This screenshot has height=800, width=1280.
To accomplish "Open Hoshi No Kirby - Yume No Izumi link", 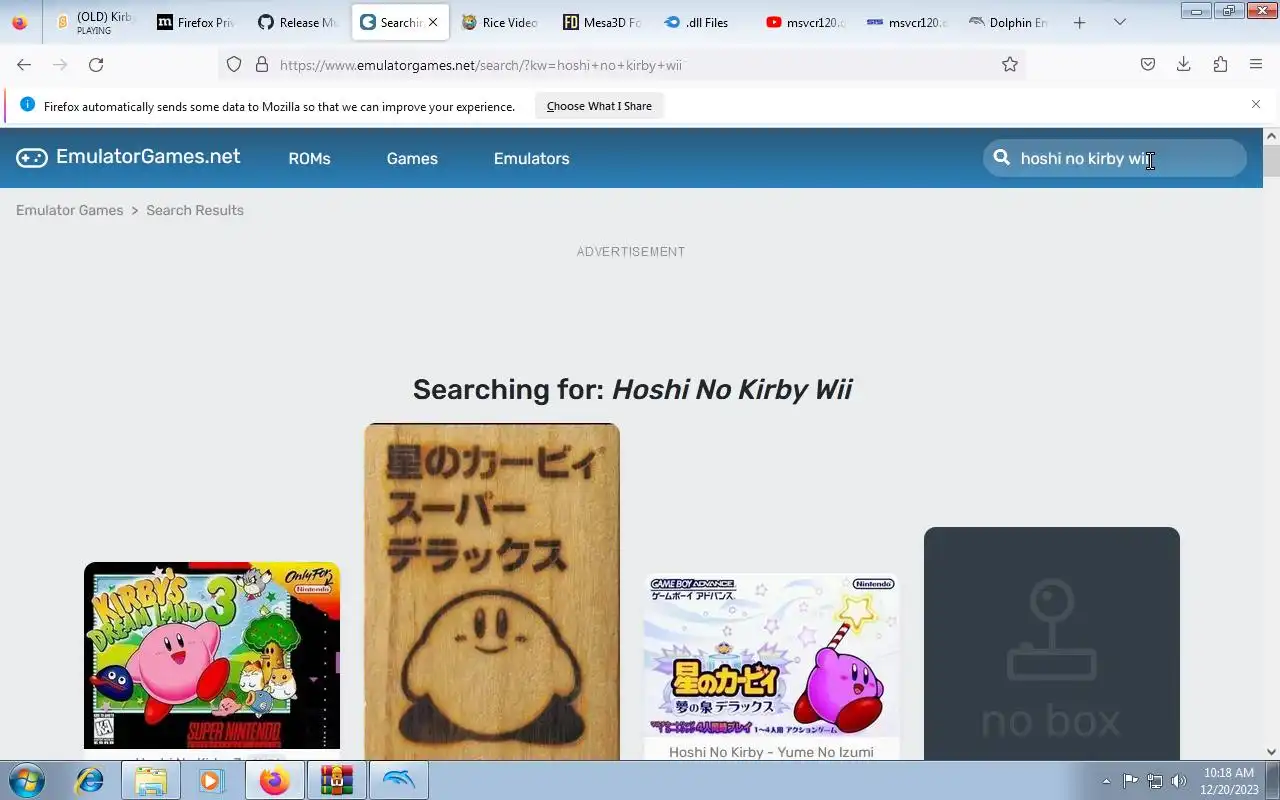I will 771,752.
